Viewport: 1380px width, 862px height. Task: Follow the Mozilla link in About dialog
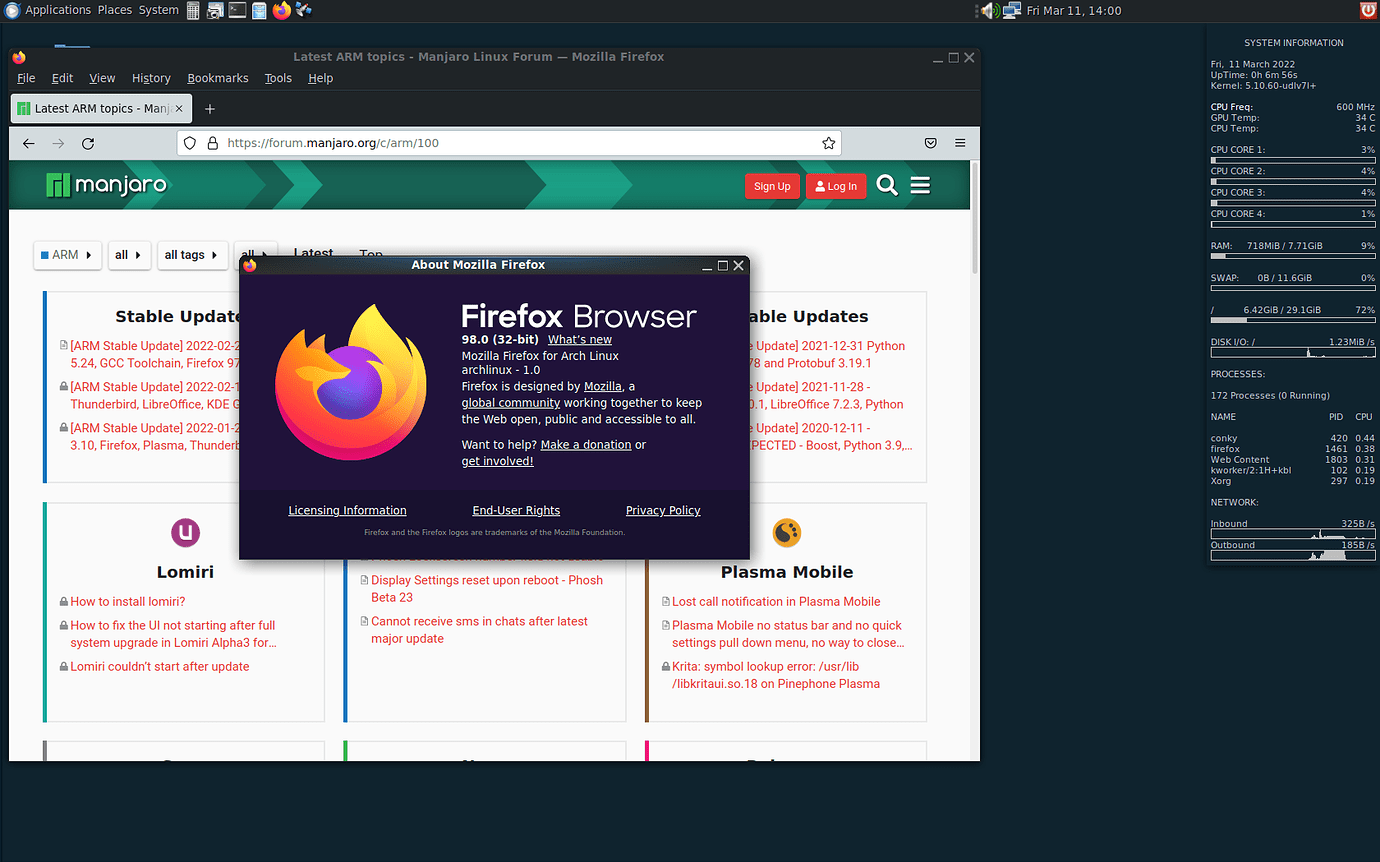[x=603, y=386]
